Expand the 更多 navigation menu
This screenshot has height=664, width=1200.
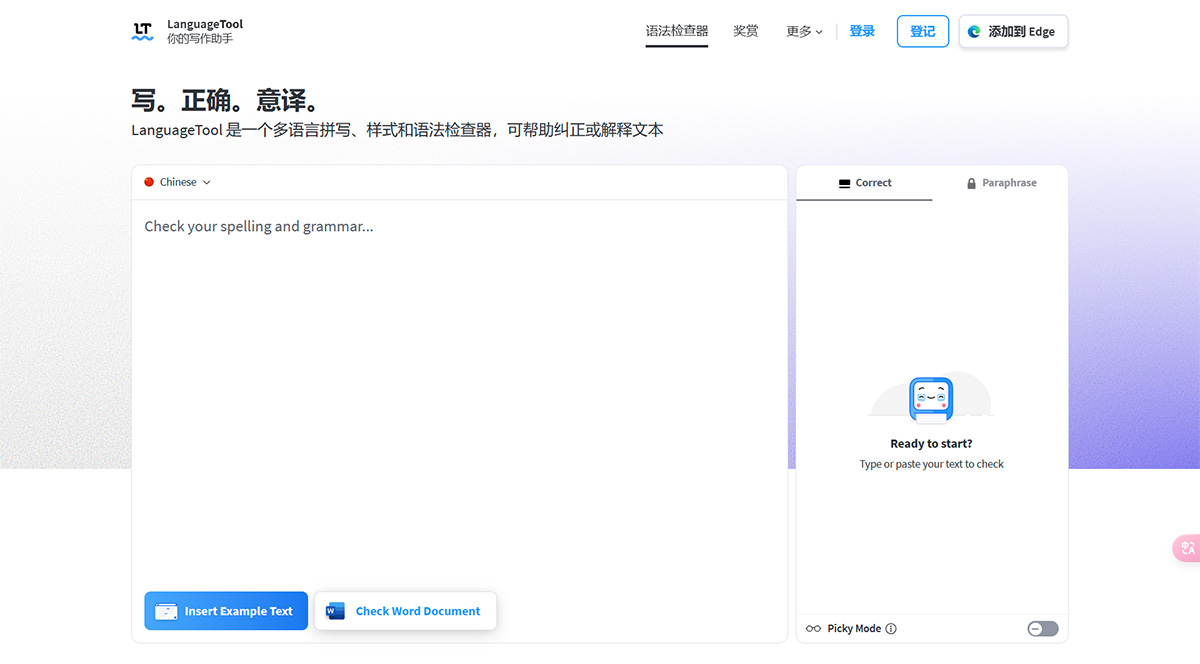coord(803,31)
